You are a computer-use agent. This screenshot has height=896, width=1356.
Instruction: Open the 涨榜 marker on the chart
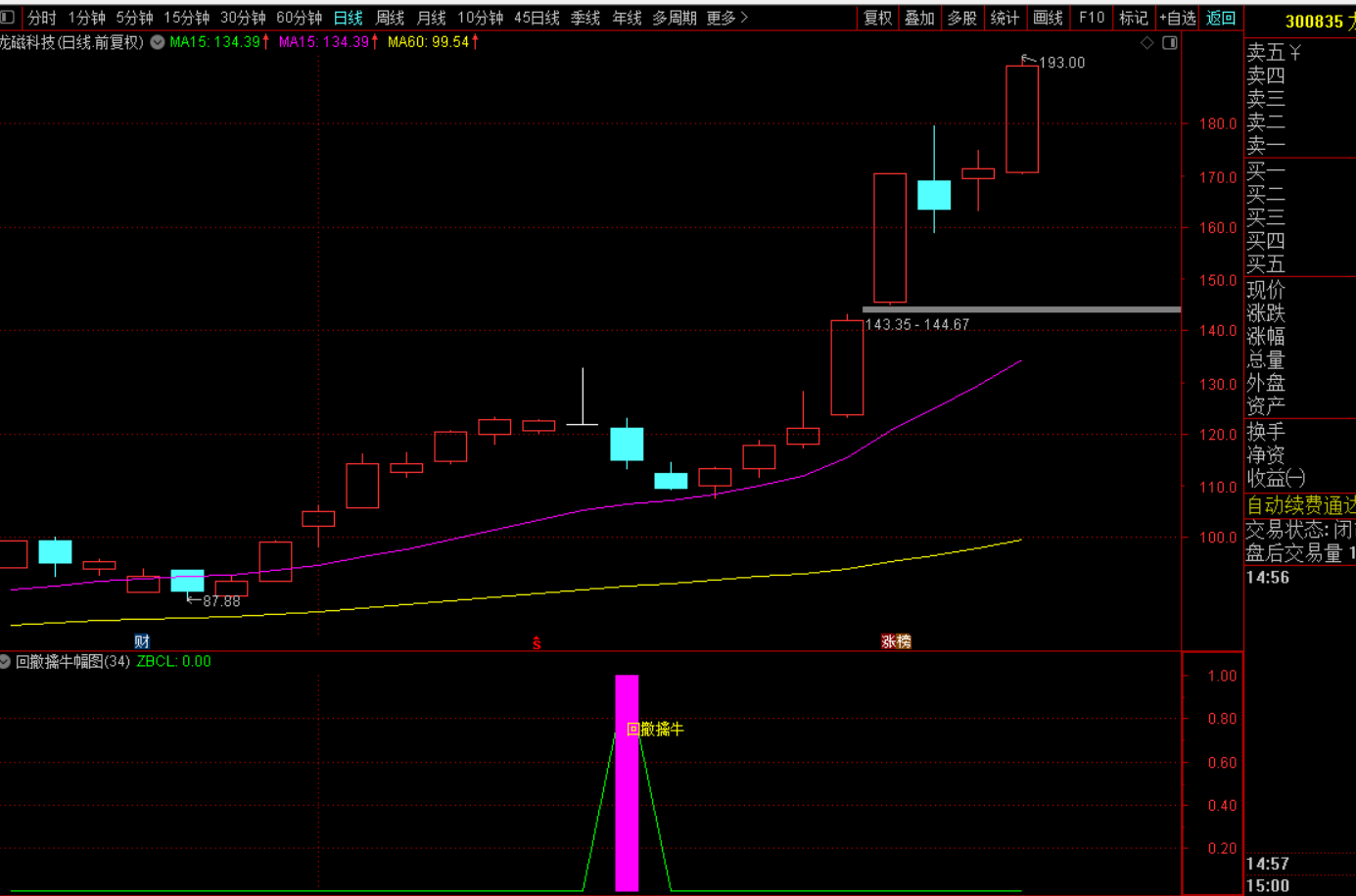pyautogui.click(x=896, y=641)
